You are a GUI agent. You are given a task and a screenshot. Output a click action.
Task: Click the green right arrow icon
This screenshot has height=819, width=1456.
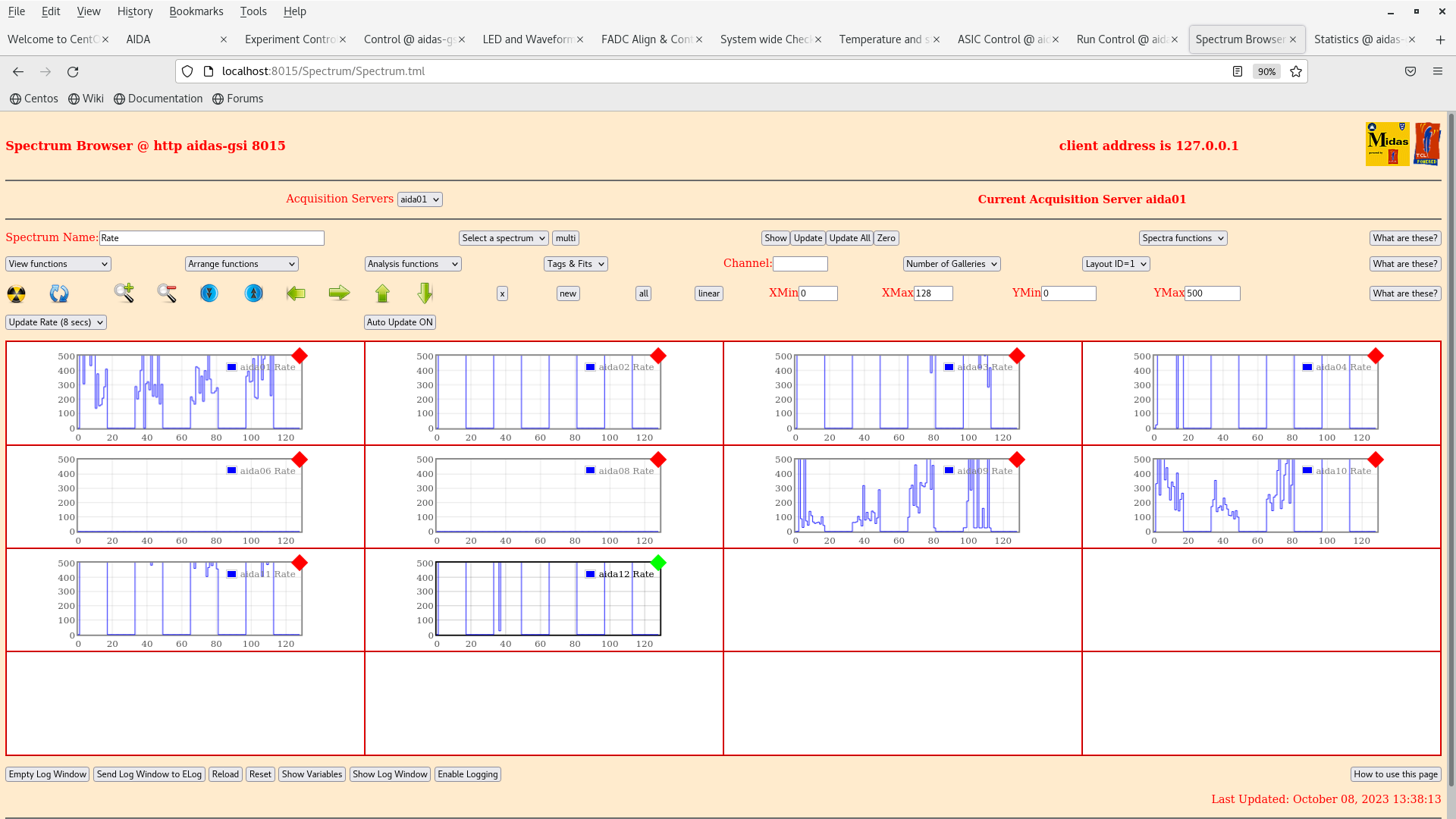coord(339,293)
